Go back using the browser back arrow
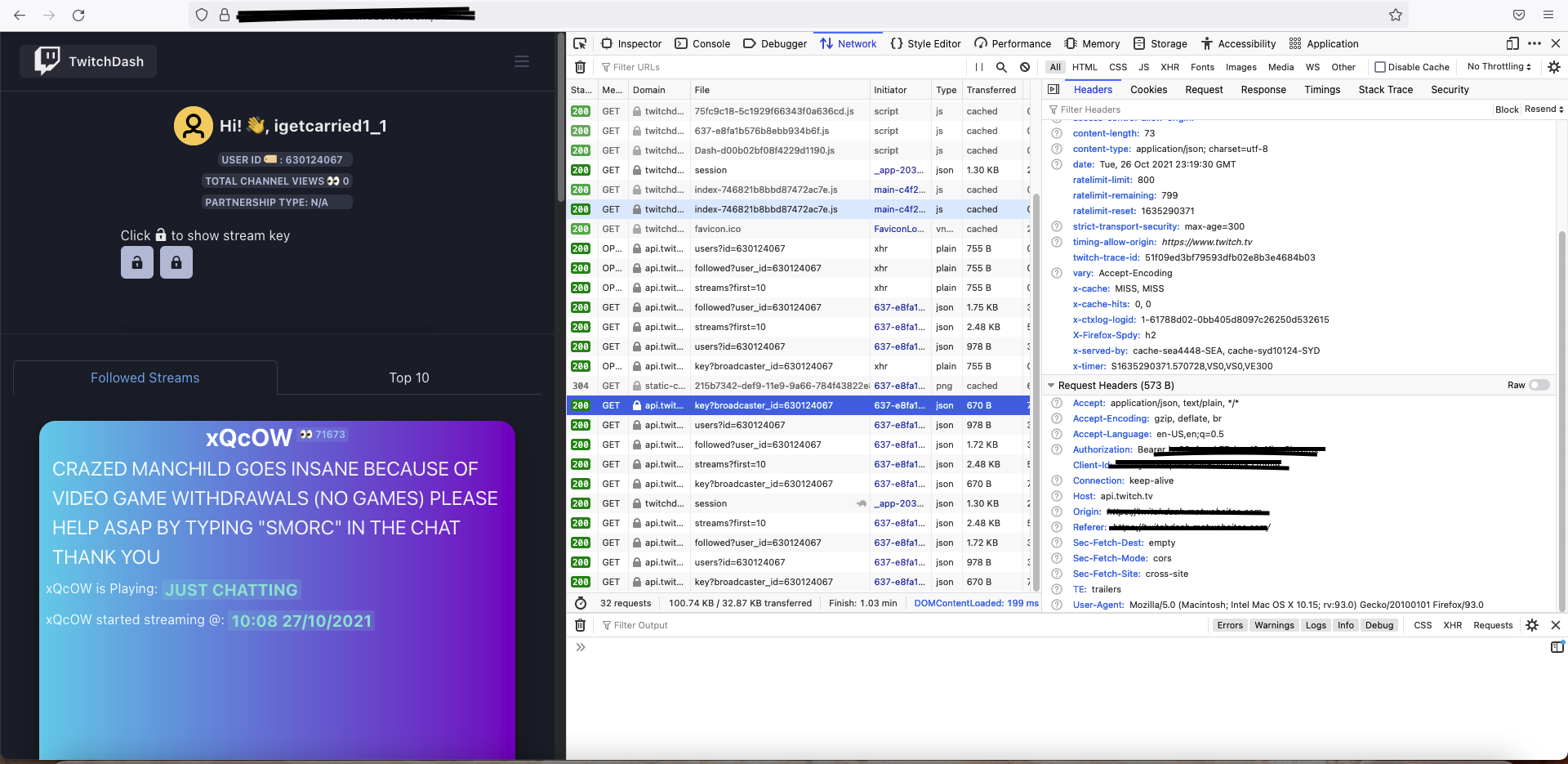The height and width of the screenshot is (764, 1568). coord(20,16)
